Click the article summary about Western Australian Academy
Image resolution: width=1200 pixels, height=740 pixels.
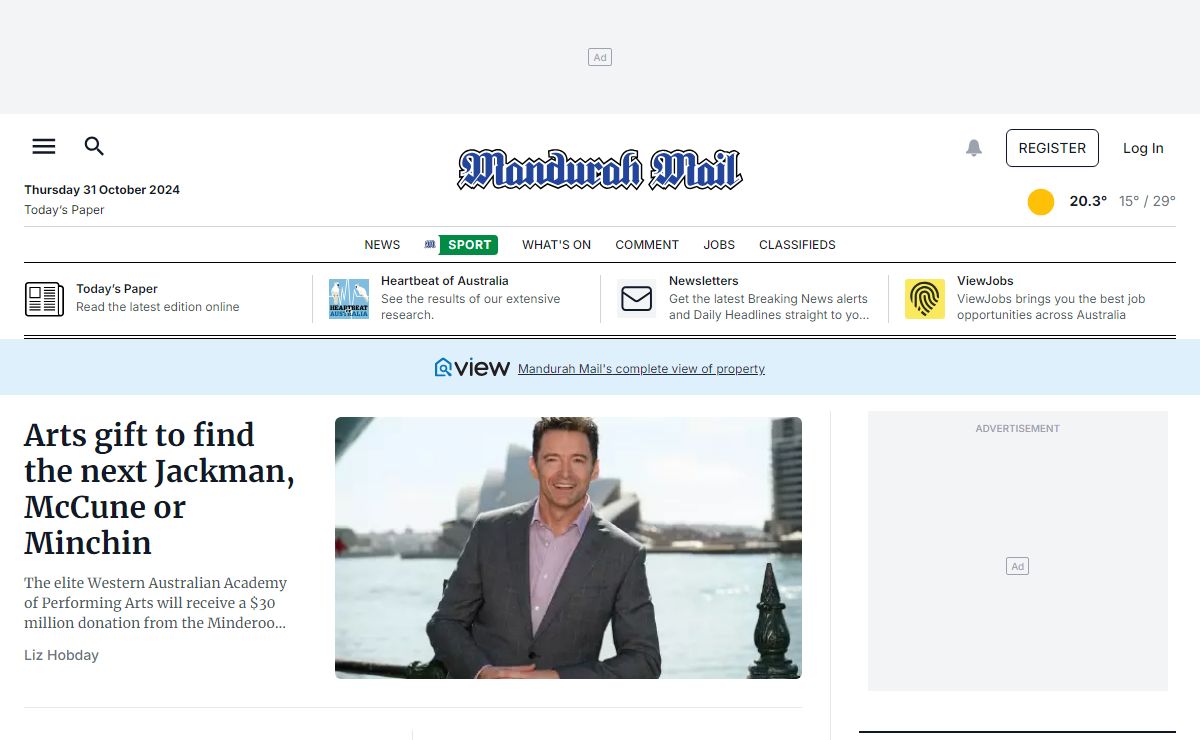pyautogui.click(x=156, y=603)
